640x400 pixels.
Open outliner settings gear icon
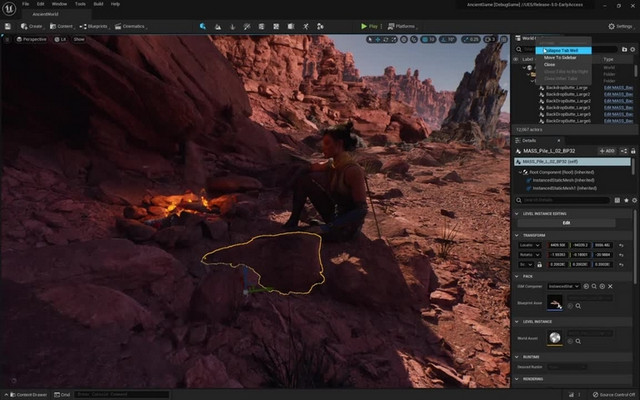633,49
